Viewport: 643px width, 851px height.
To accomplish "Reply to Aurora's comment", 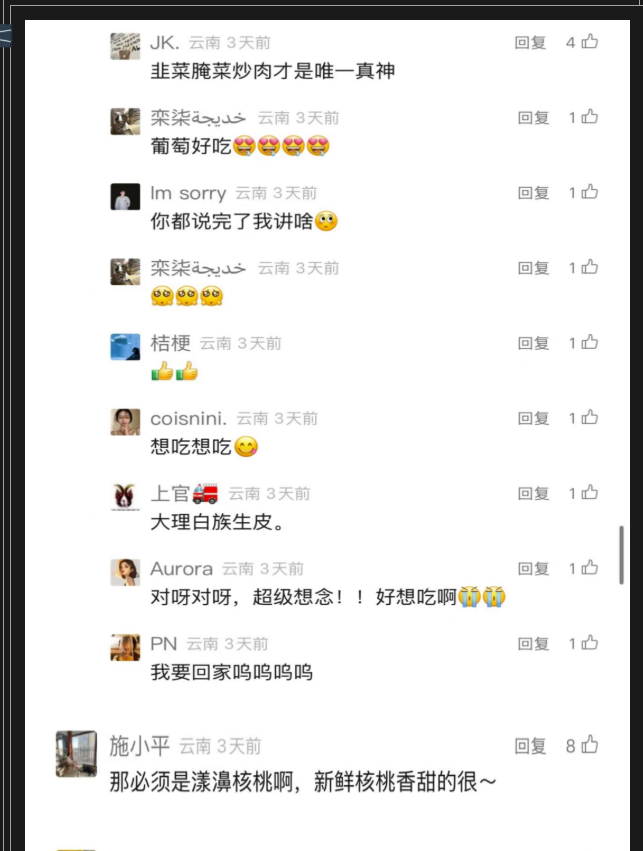I will (x=533, y=568).
